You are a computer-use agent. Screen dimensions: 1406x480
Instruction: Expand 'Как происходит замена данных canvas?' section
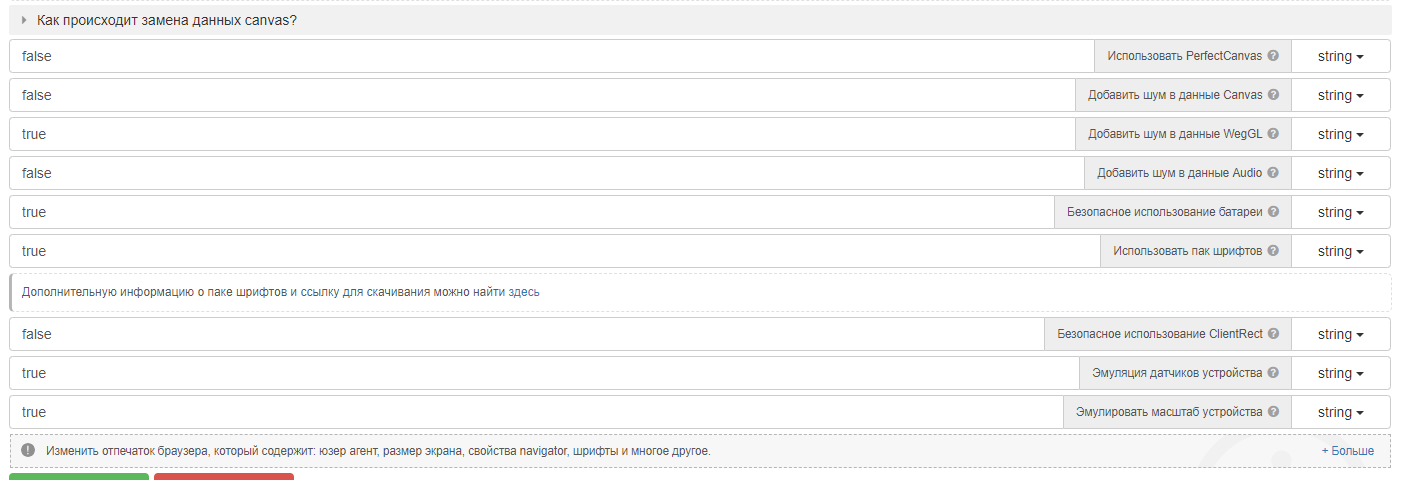click(24, 20)
